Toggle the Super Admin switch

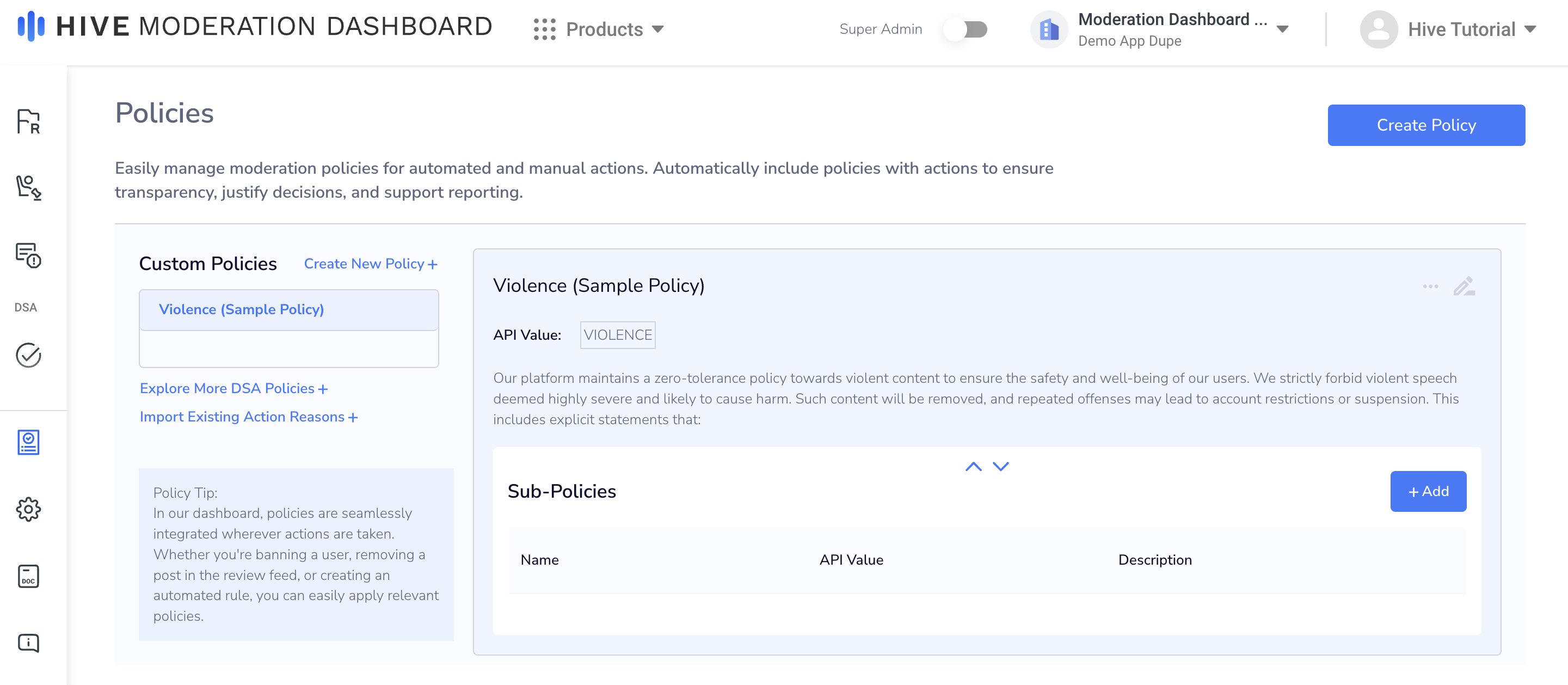(966, 29)
